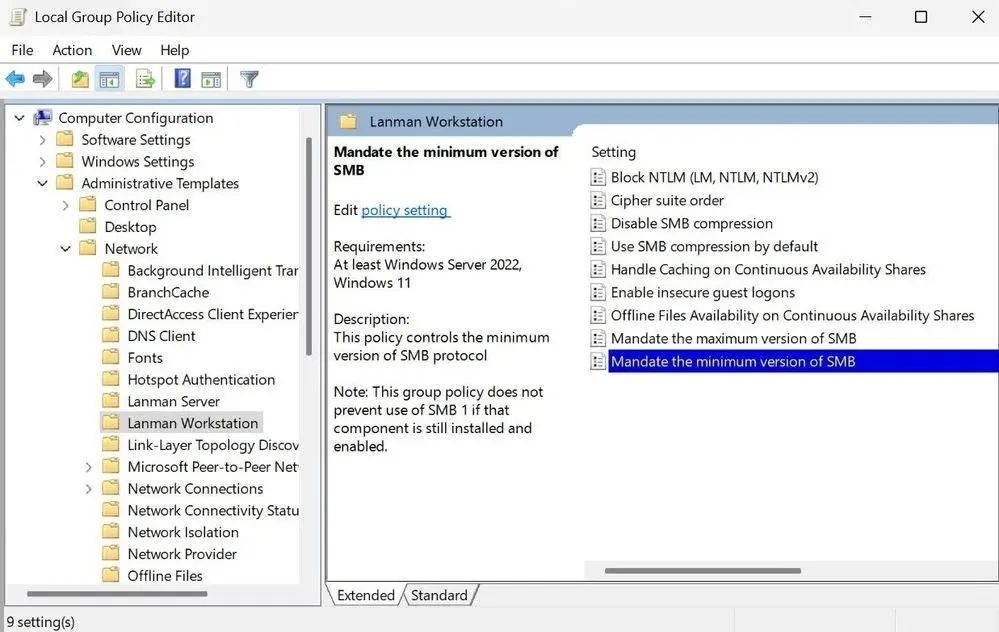Image resolution: width=999 pixels, height=632 pixels.
Task: Click the icon beside Block NTLM setting
Action: click(598, 177)
